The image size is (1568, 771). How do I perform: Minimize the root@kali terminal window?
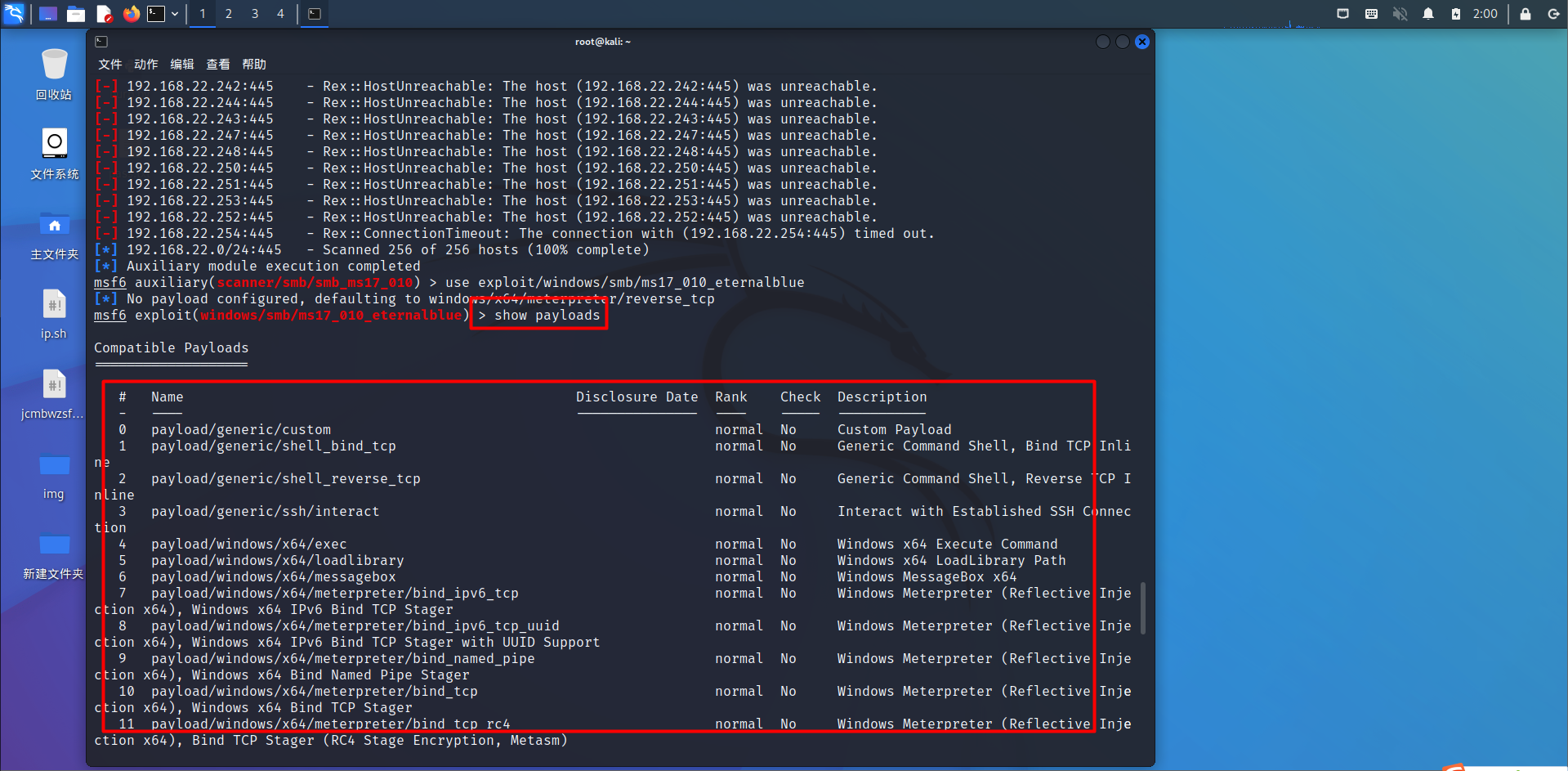(1103, 42)
